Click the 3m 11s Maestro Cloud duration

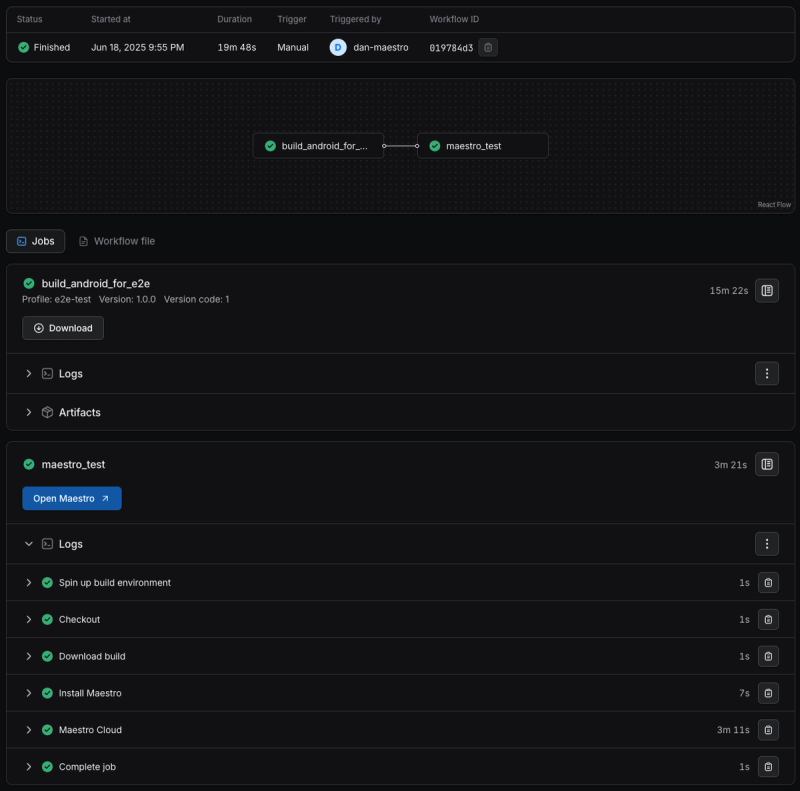click(x=733, y=730)
